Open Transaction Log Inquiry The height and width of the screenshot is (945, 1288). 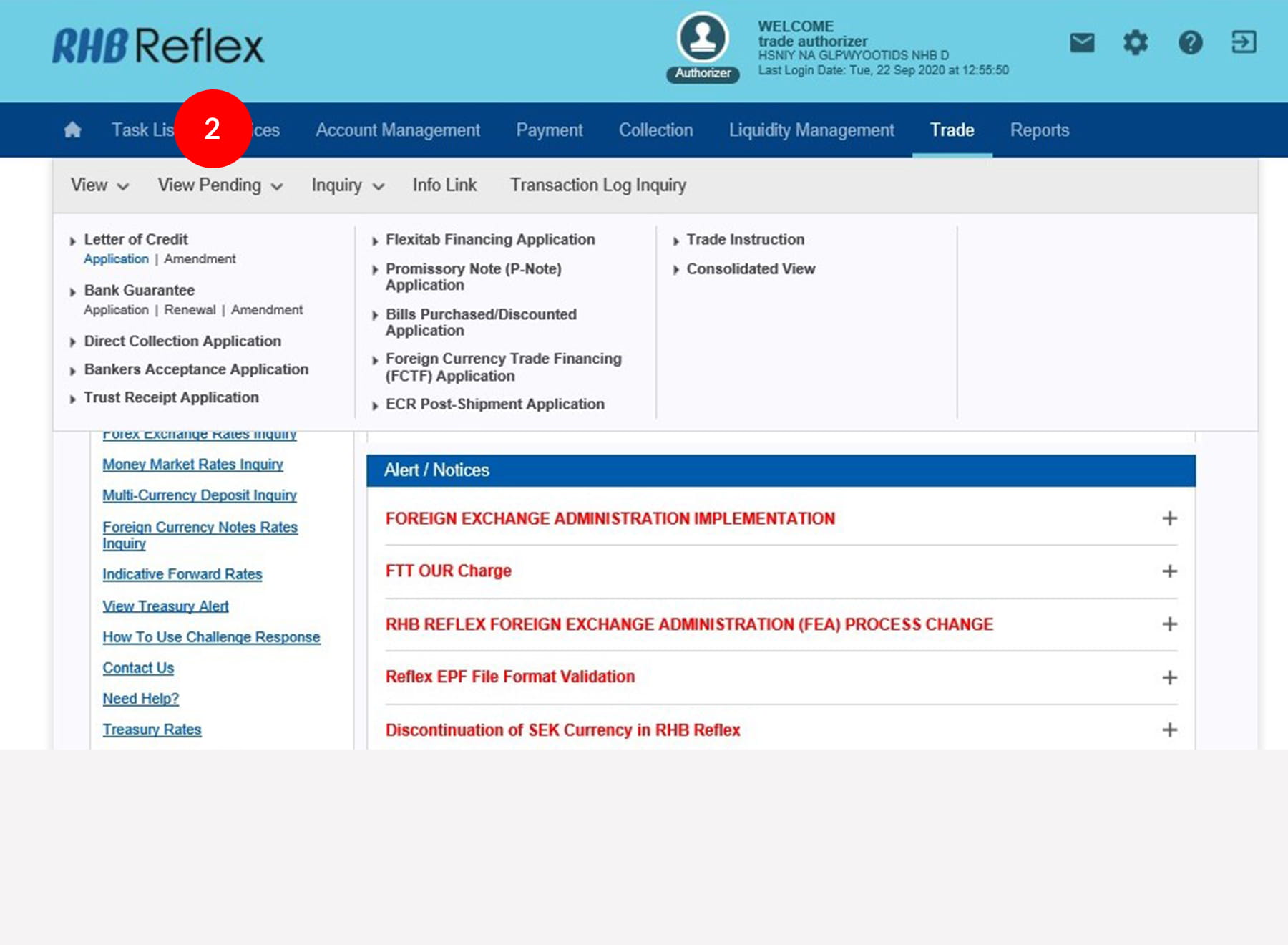pos(597,185)
